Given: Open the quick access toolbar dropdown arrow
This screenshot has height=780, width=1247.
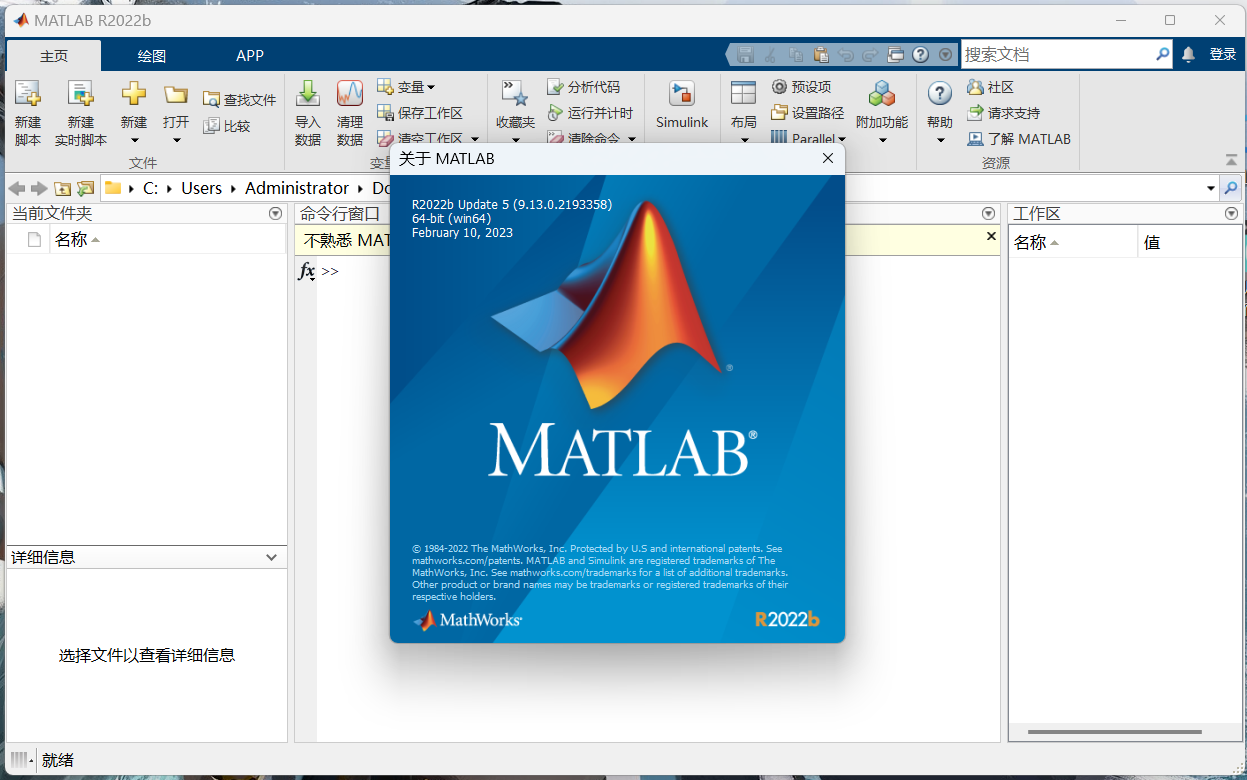Looking at the screenshot, I should 945,55.
